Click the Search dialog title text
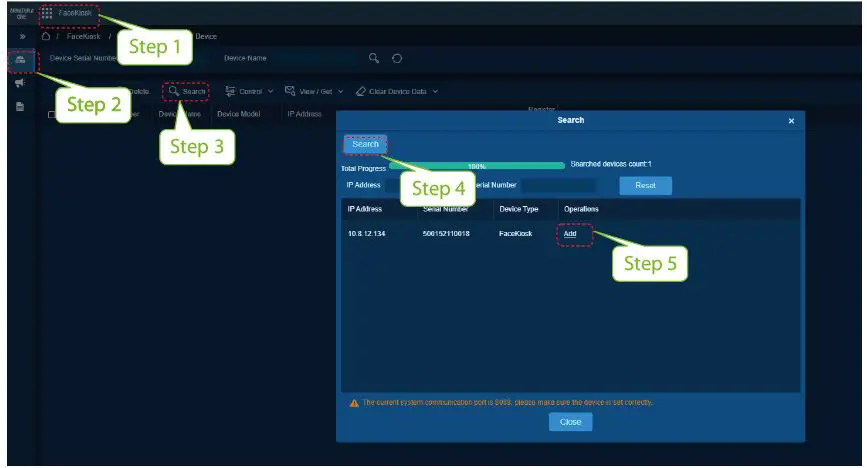The height and width of the screenshot is (468, 867). (x=571, y=120)
